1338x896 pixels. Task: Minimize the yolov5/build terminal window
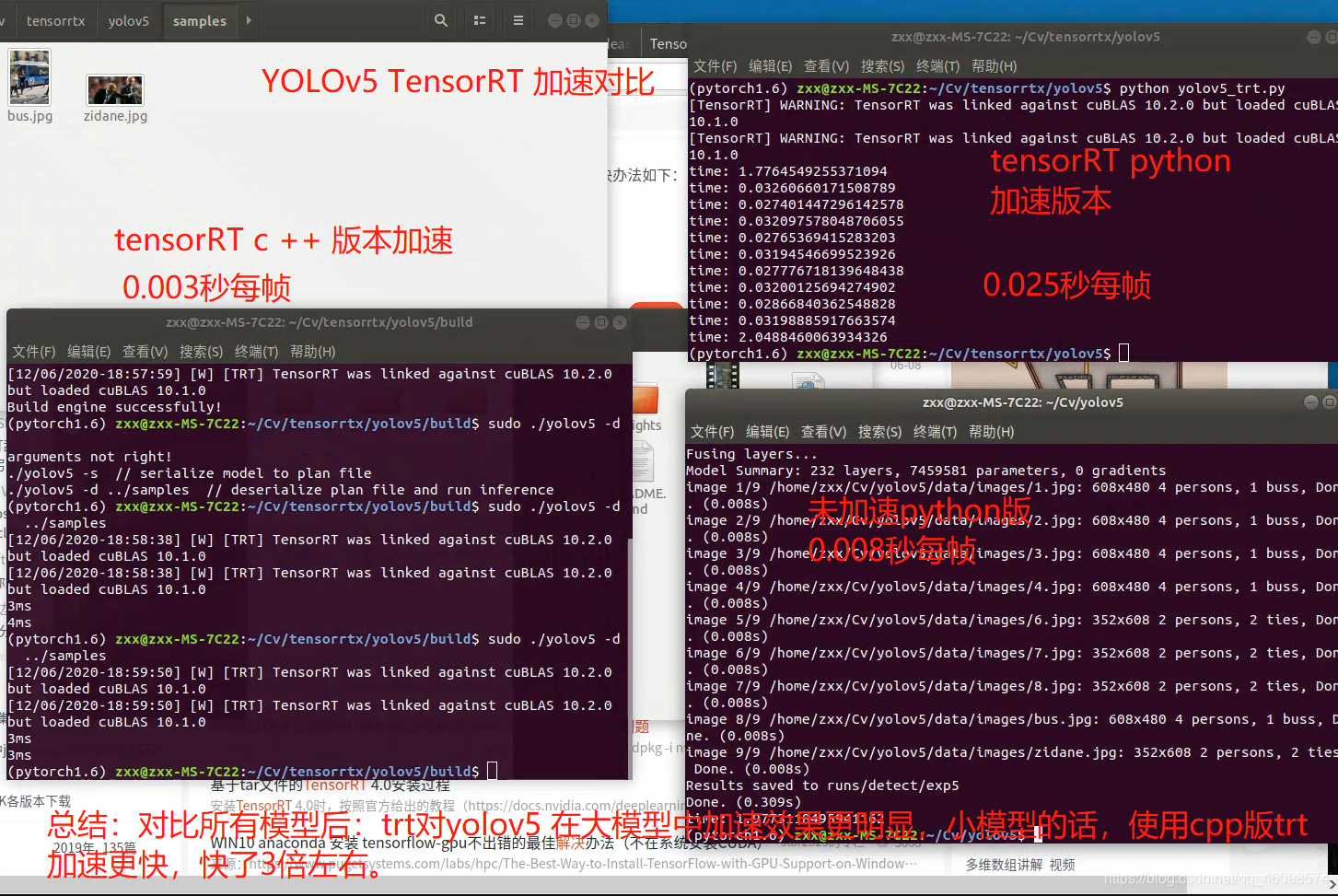point(583,322)
